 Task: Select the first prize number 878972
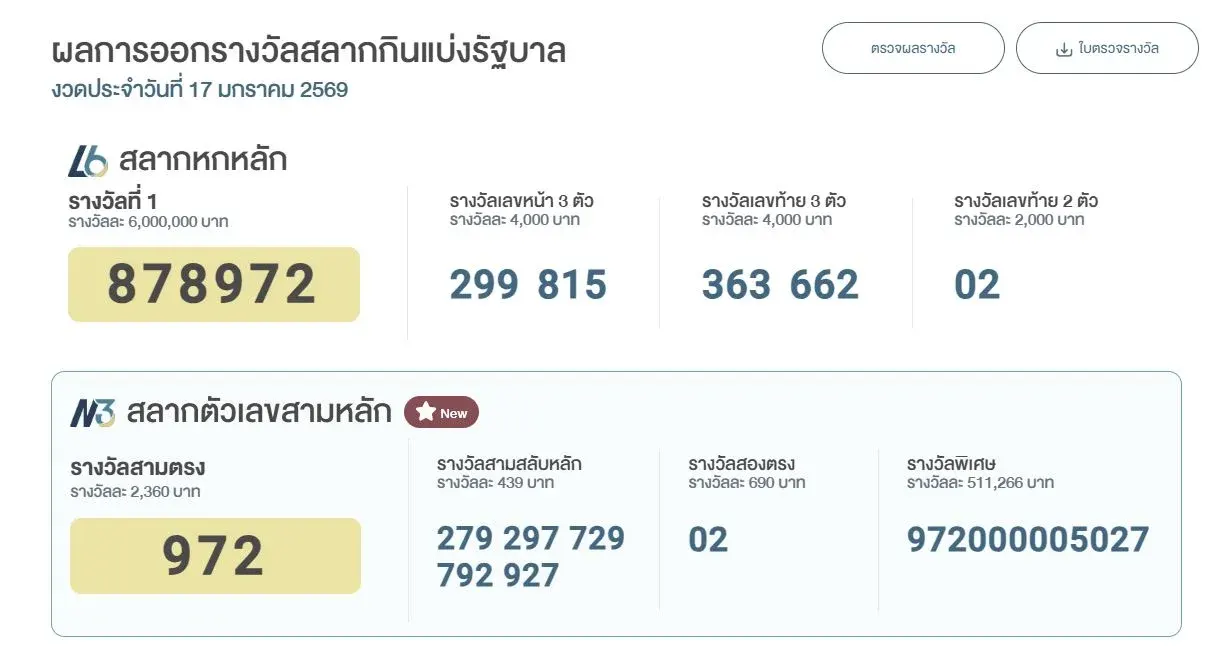tap(213, 285)
